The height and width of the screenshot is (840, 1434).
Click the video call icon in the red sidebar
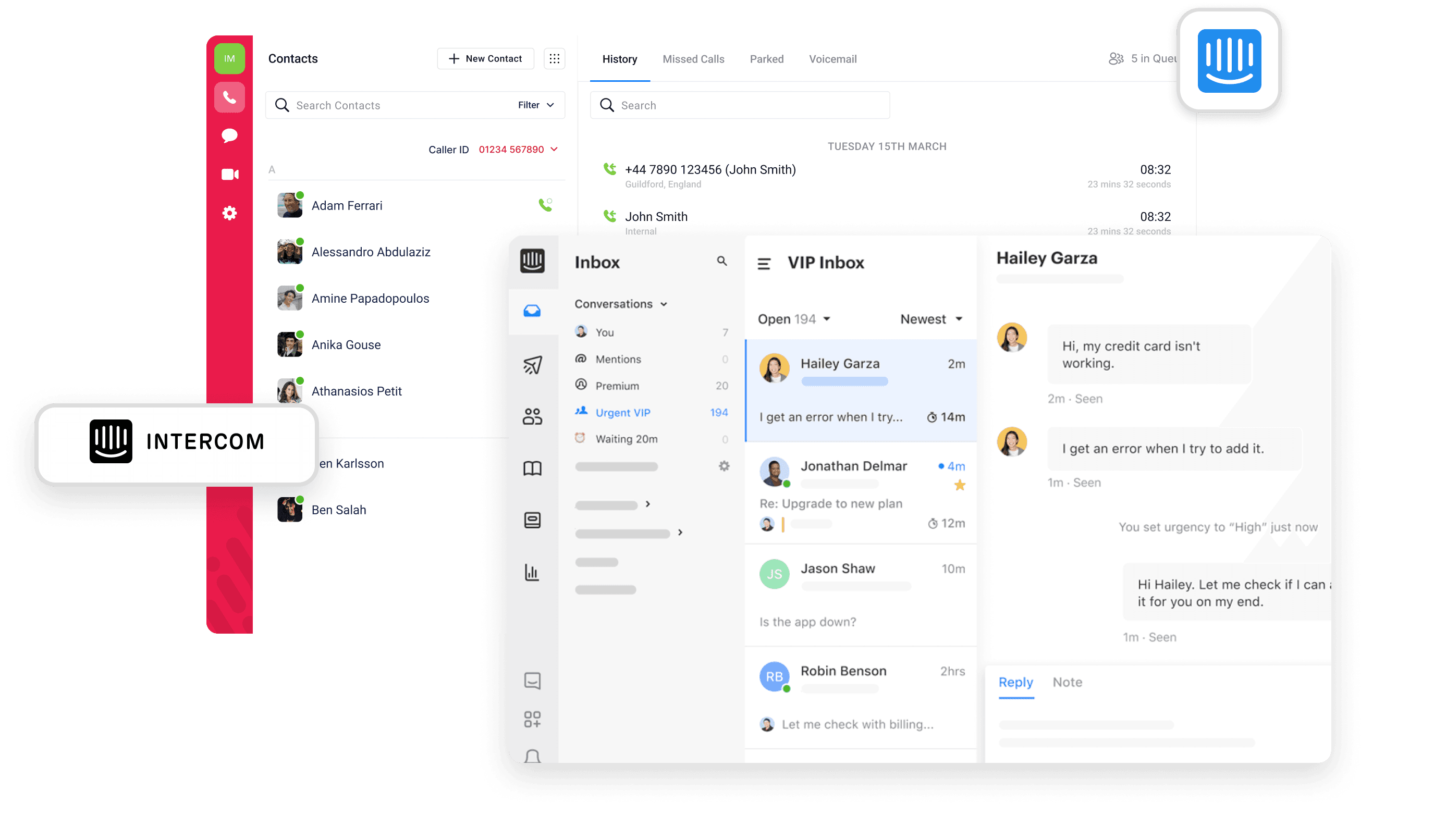(229, 174)
